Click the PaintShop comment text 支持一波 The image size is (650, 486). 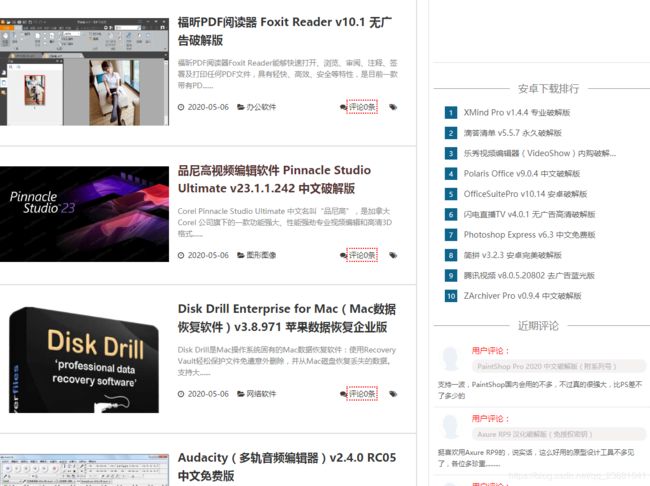pyautogui.click(x=540, y=390)
